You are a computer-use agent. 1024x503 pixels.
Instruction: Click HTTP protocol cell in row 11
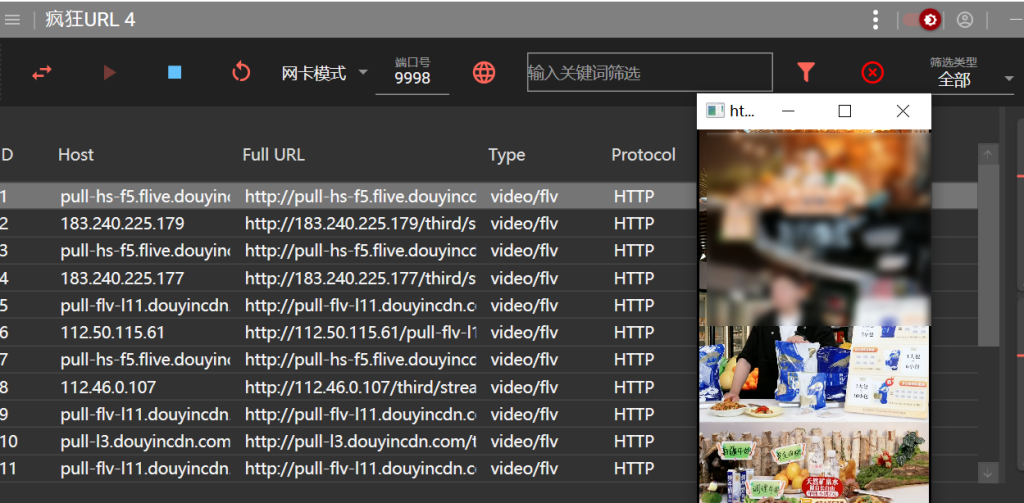click(633, 468)
